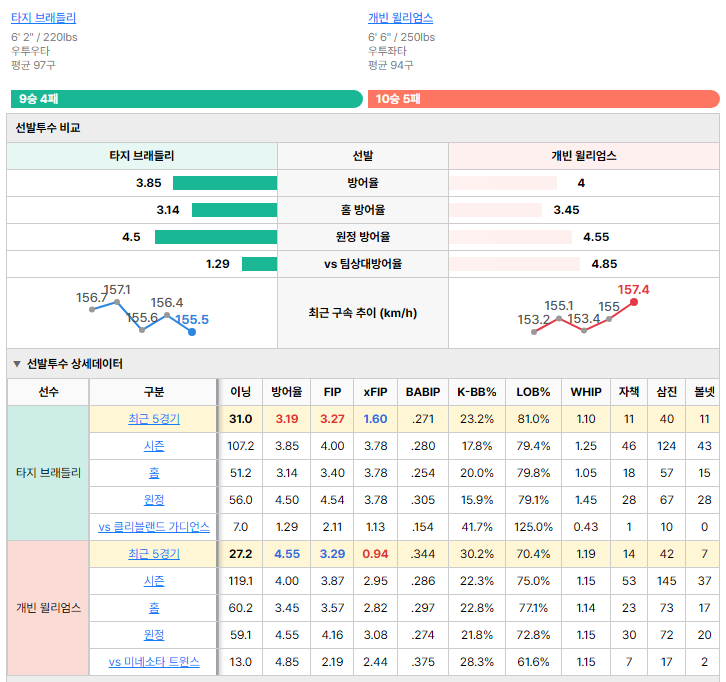Click the blue 1.60 xFIP value
This screenshot has height=682, width=726.
point(375,419)
